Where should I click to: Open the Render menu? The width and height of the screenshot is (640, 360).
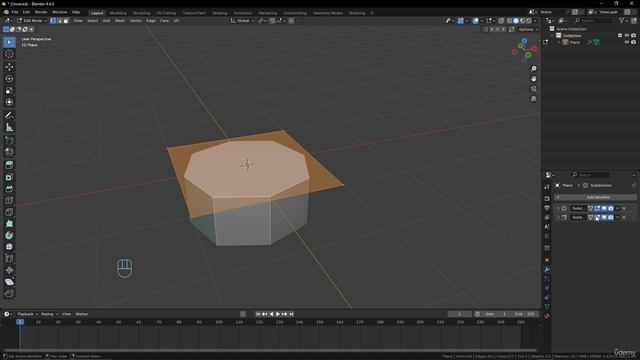point(41,12)
